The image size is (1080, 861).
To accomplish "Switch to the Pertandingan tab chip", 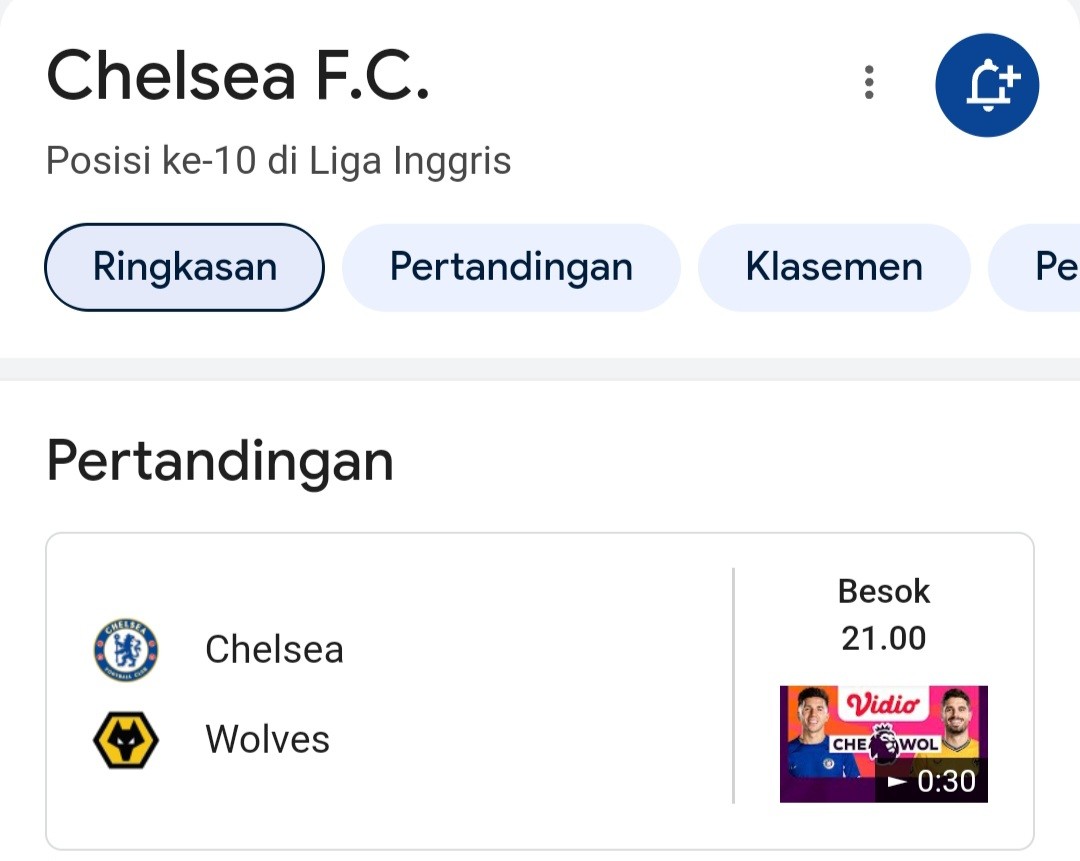I will 511,267.
